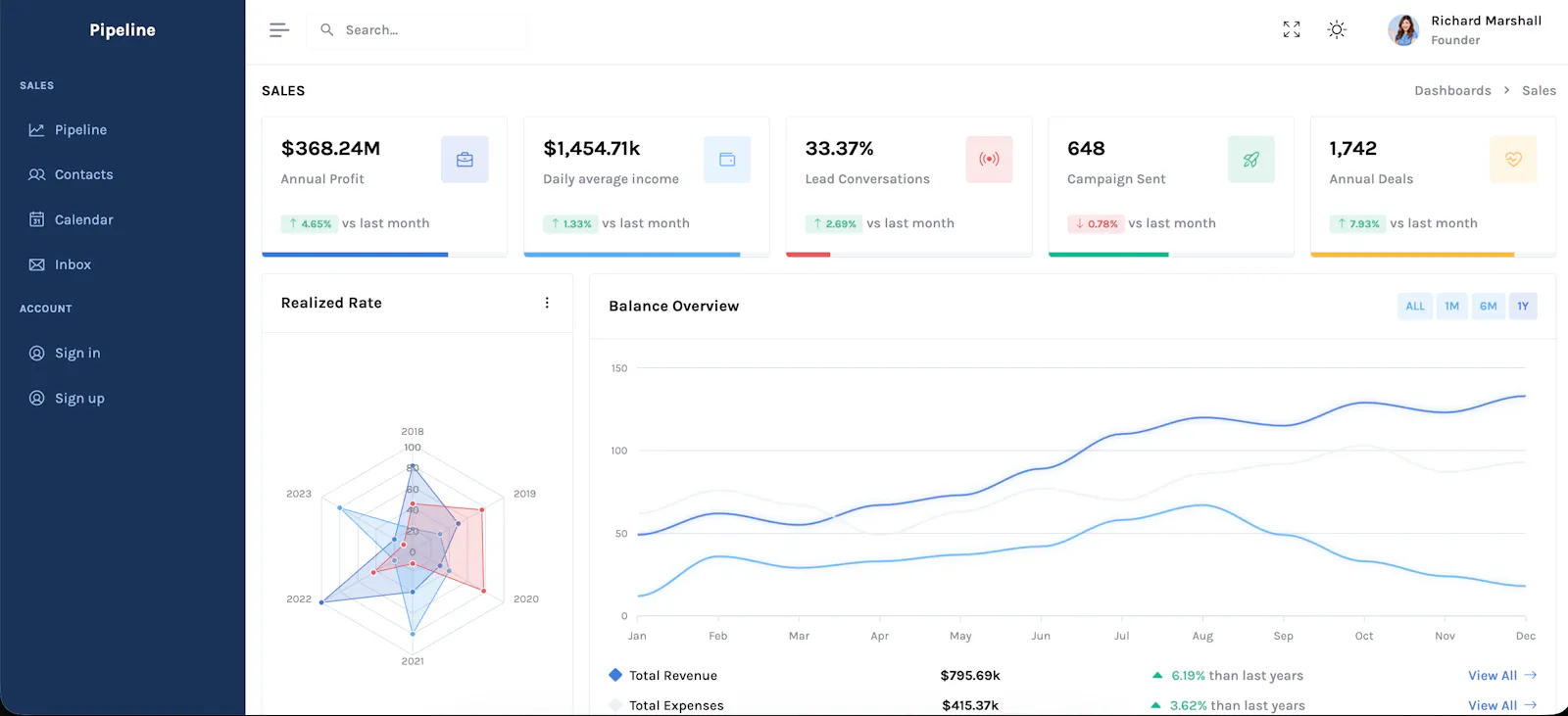Click the 2021 axis label on radar chart

click(413, 661)
